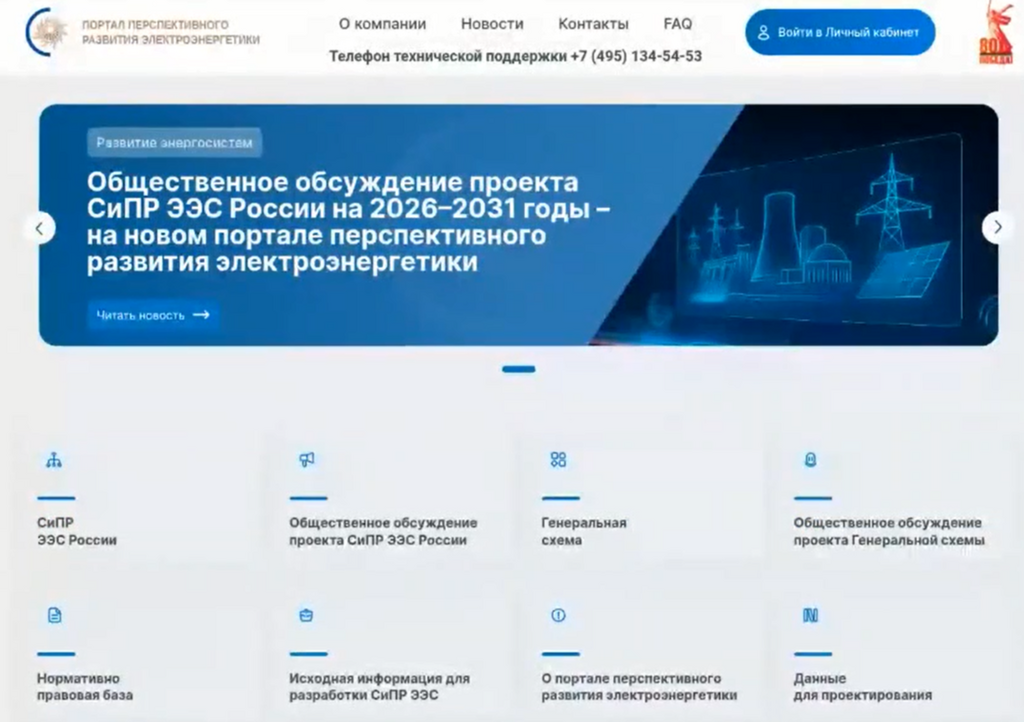Click Войти в Личный кабинет button
Screen dimensions: 1024x722
pos(839,32)
